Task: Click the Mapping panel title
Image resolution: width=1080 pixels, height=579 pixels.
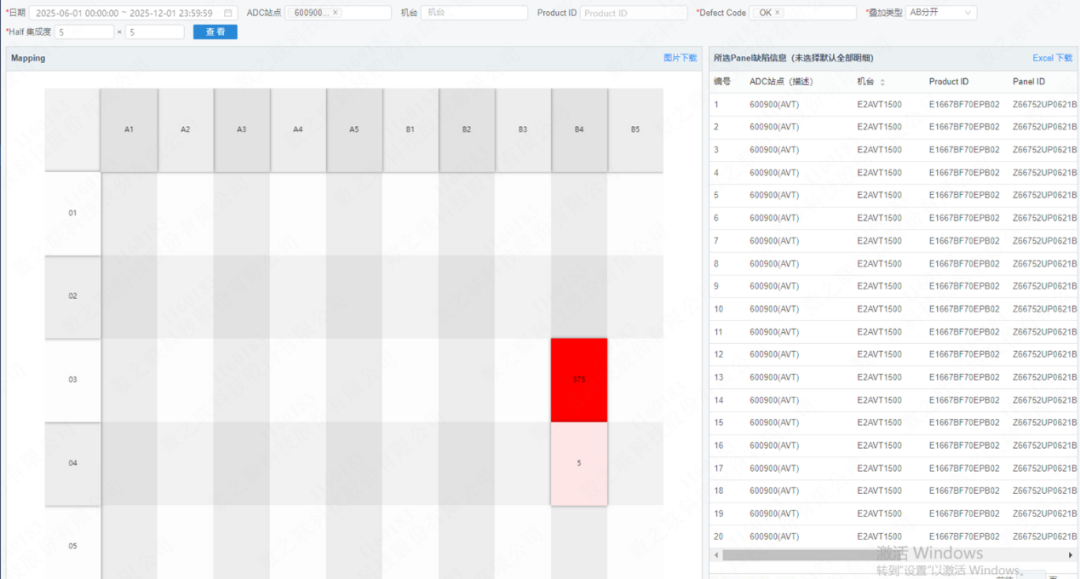Action: click(x=28, y=58)
